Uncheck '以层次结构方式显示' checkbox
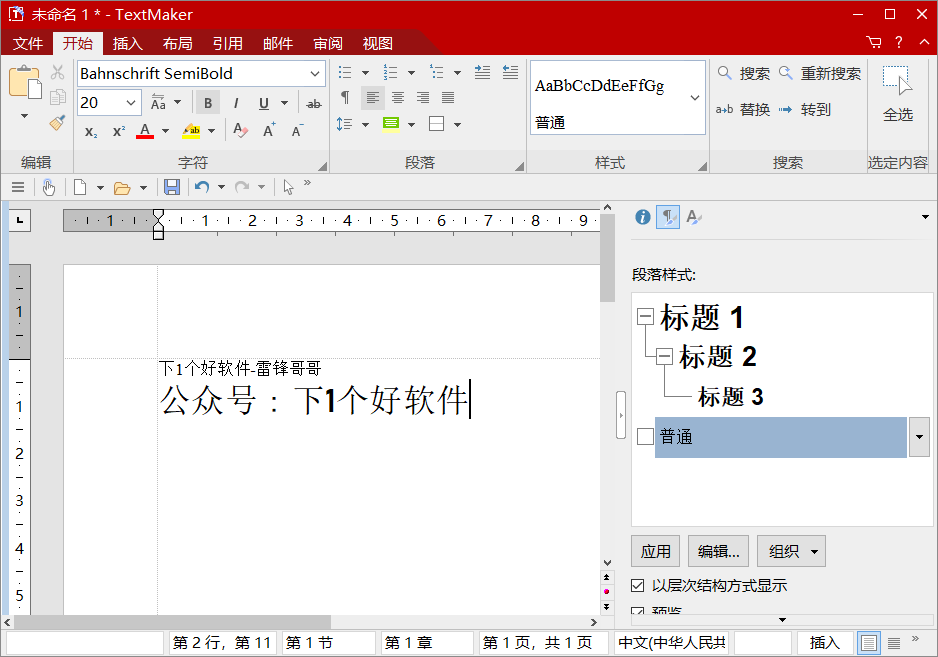 click(x=638, y=585)
